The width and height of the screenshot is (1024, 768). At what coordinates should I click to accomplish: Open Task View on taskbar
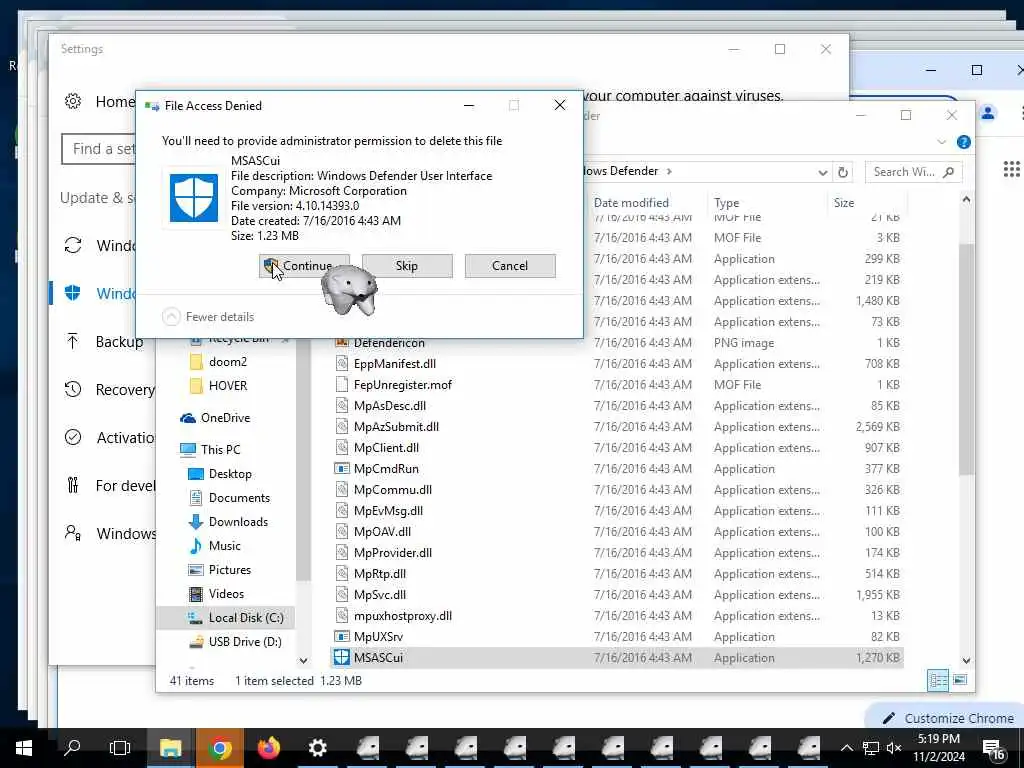click(120, 748)
